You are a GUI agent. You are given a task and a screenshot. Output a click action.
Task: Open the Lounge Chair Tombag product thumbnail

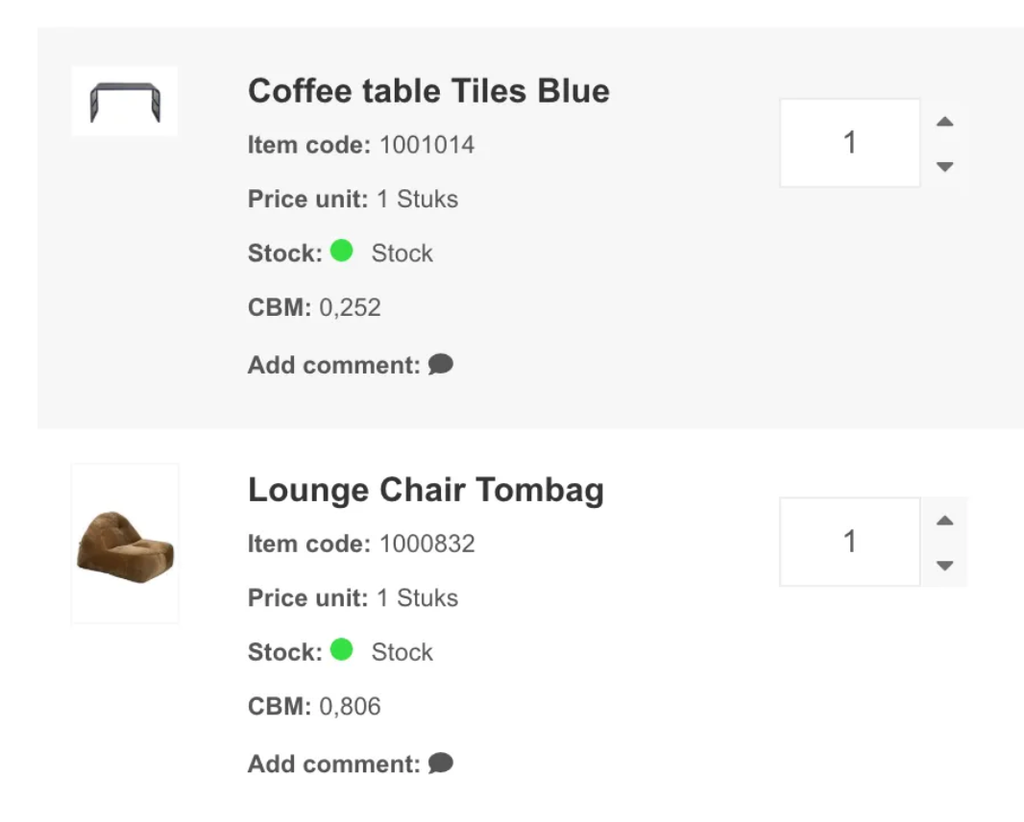(x=125, y=543)
